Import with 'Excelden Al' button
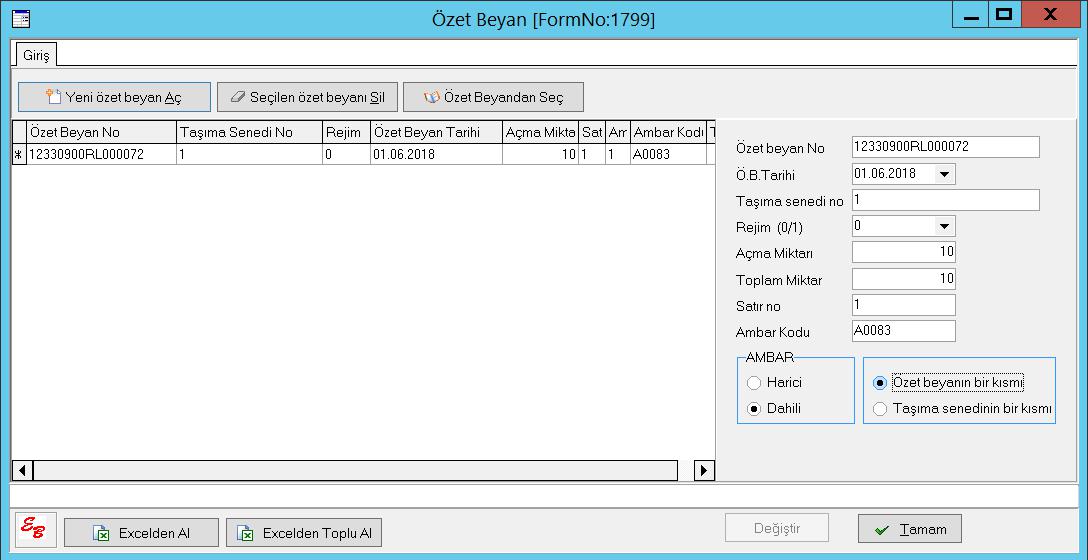The height and width of the screenshot is (560, 1088). tap(141, 533)
